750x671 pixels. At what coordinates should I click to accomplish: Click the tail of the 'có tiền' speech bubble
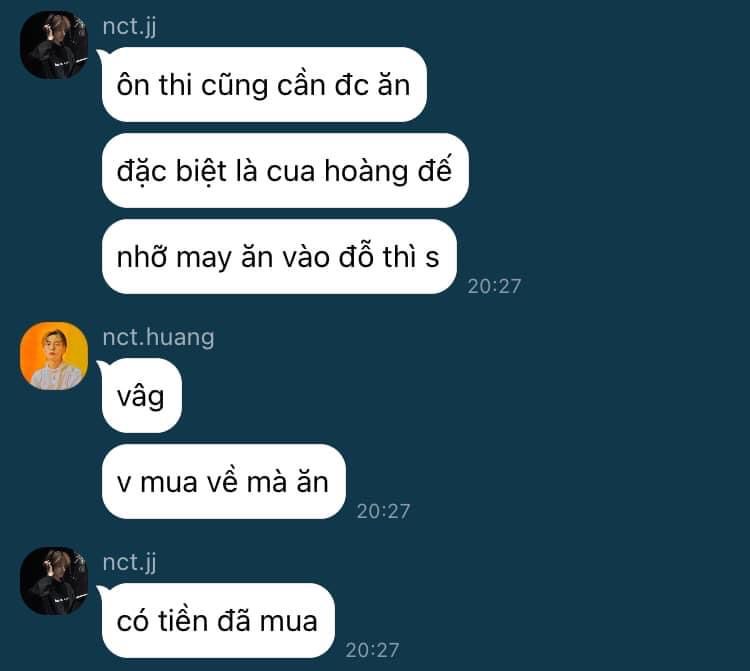tap(101, 591)
